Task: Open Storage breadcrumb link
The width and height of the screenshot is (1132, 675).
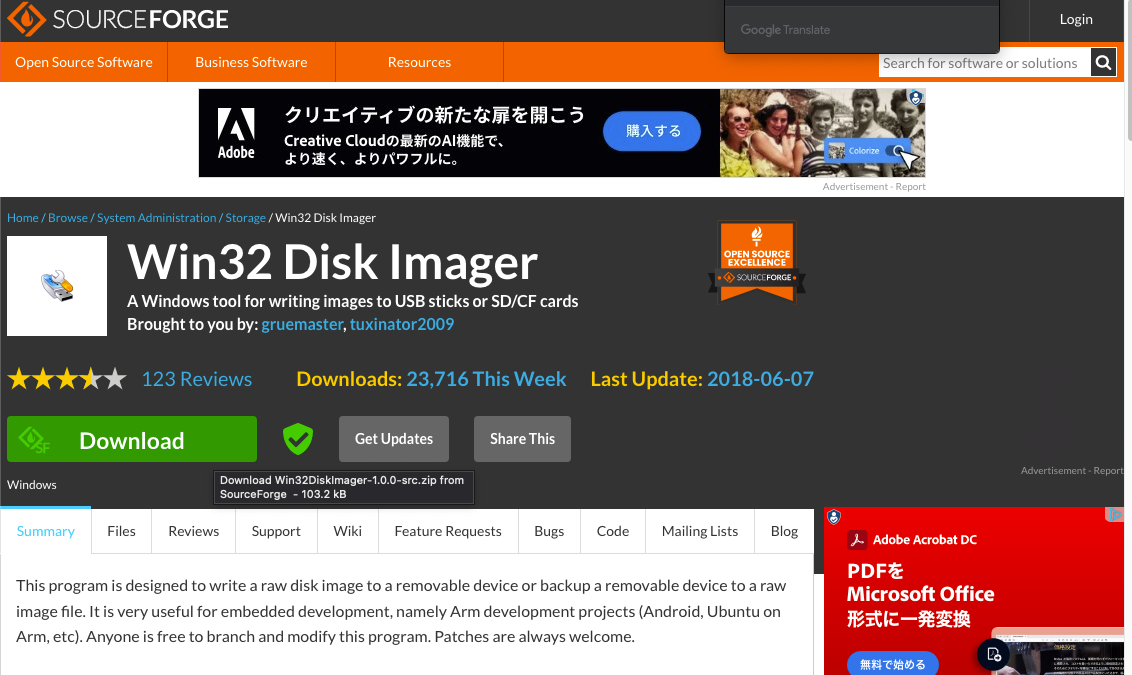Action: pos(245,217)
